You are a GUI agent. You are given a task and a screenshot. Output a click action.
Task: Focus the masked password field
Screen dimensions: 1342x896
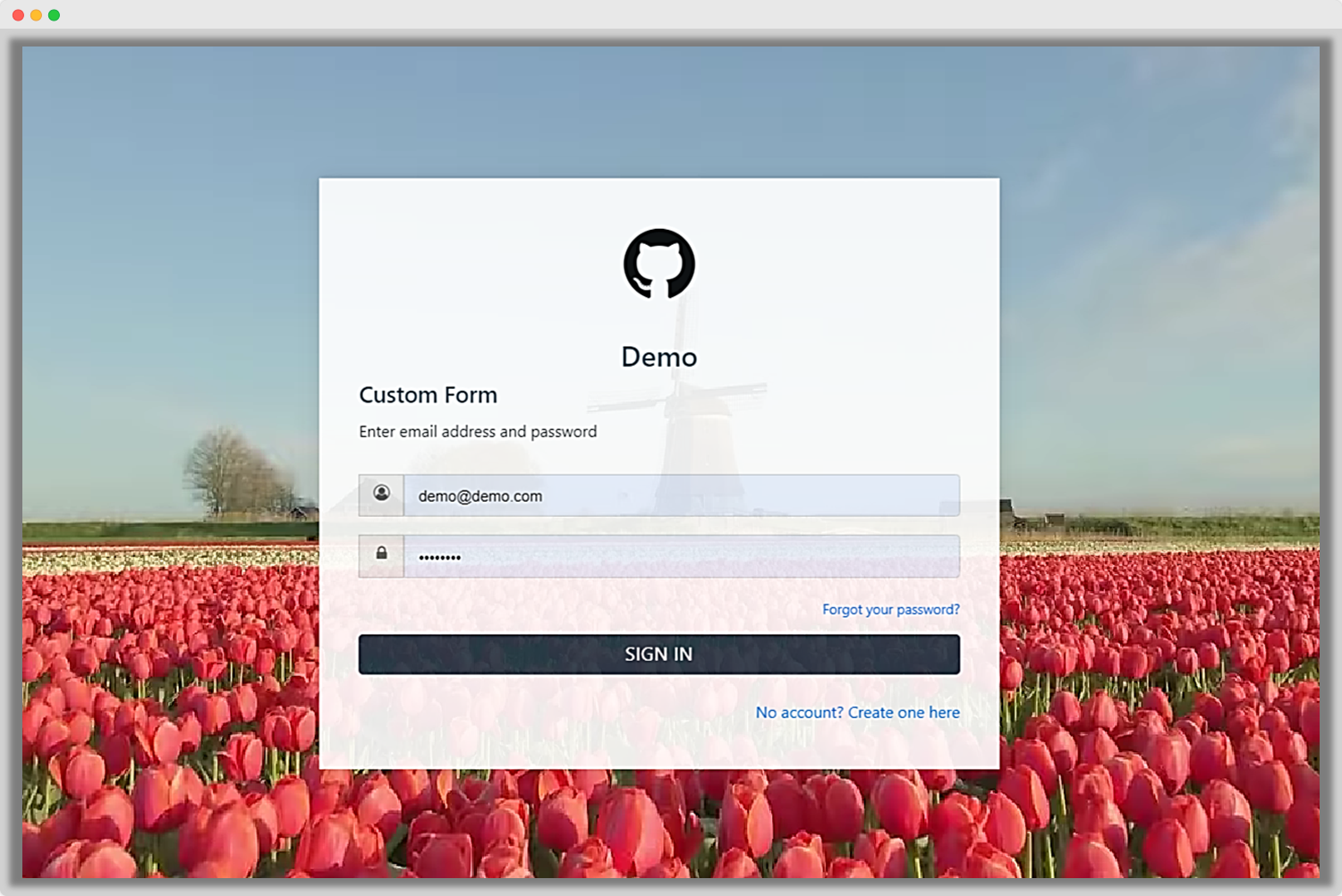[680, 556]
